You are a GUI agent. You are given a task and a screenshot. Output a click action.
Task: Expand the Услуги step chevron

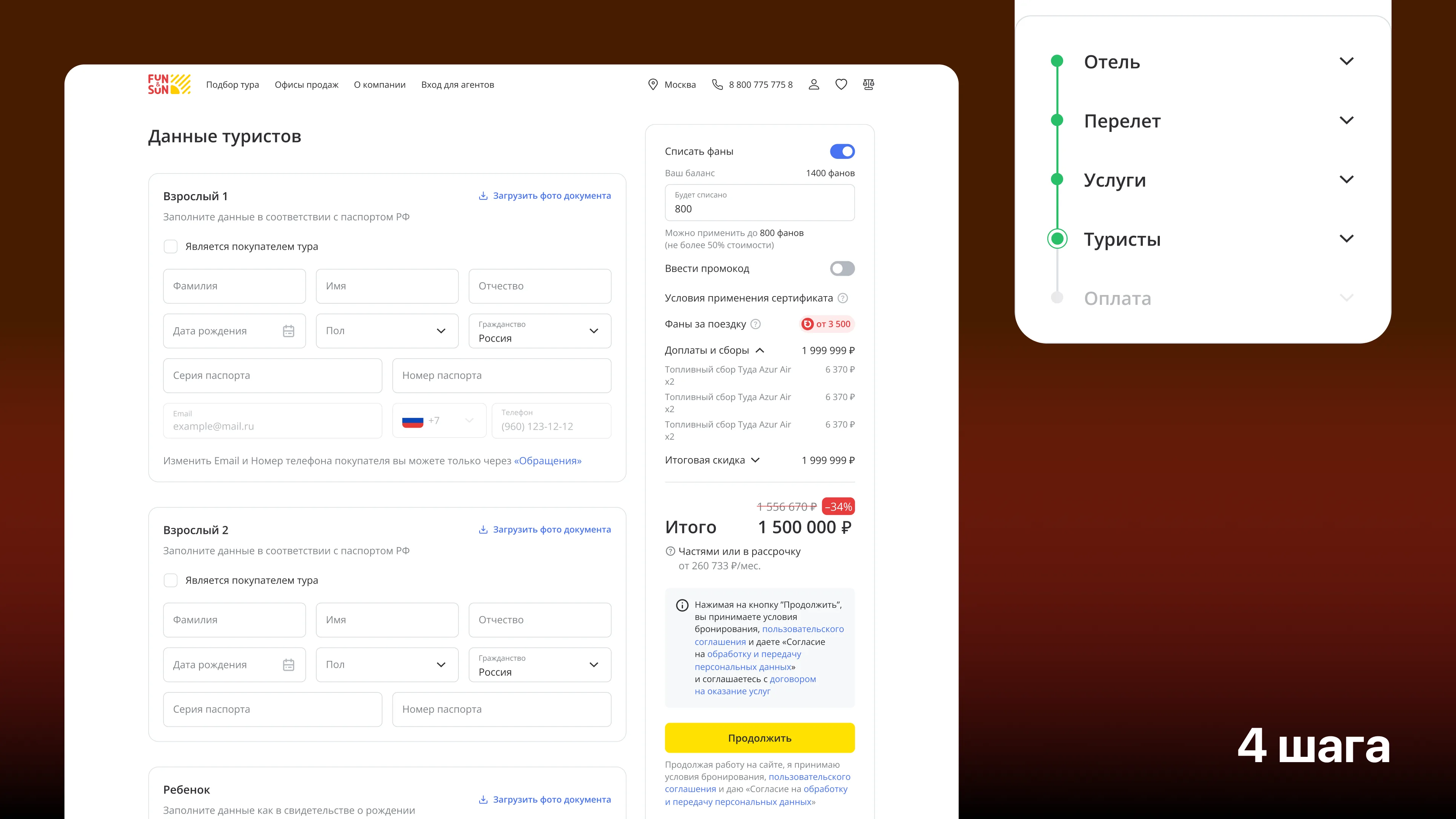pyautogui.click(x=1347, y=179)
